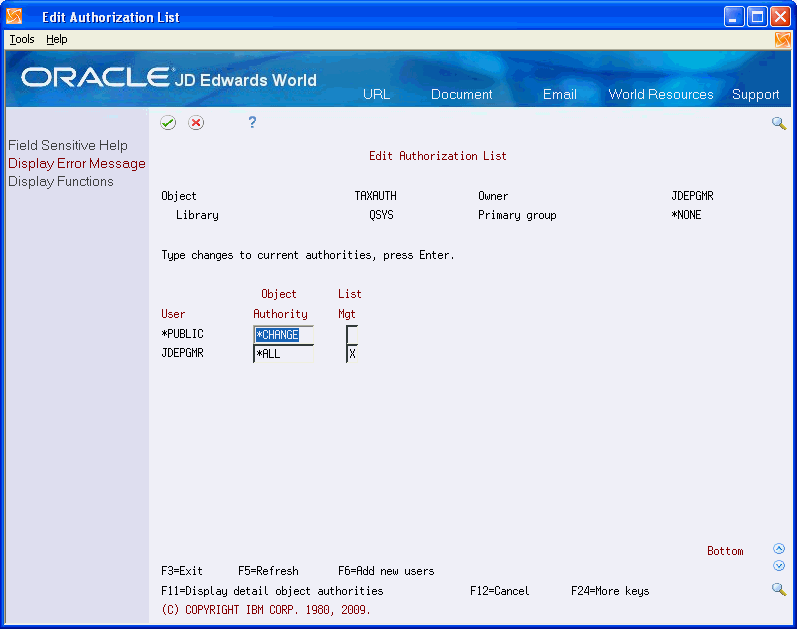The height and width of the screenshot is (629, 797).
Task: Click the TAXAUTH object value
Action: 375,196
